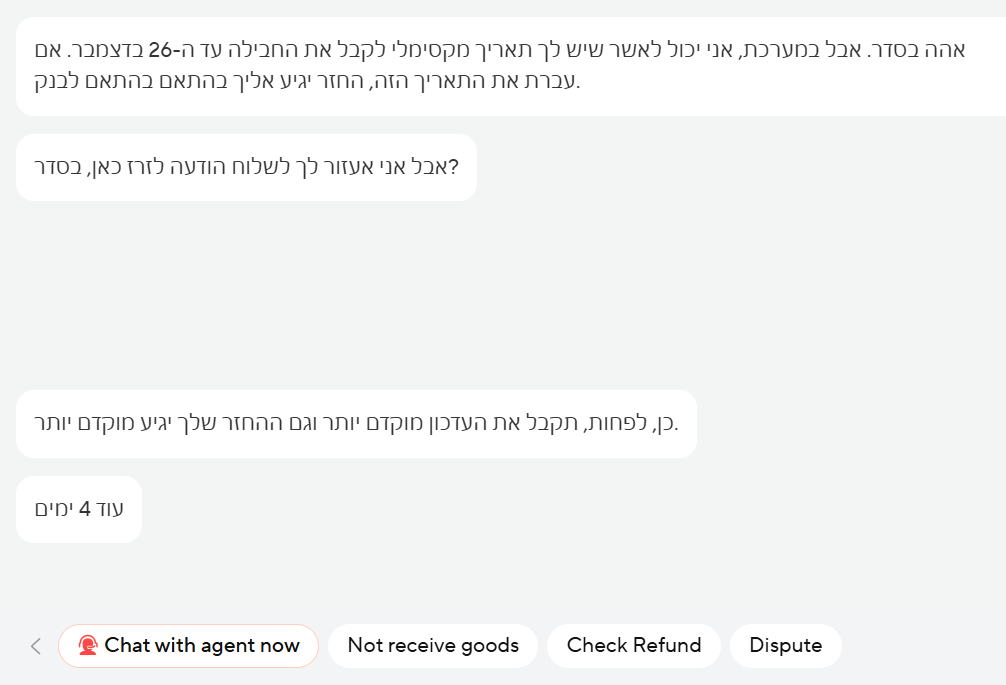Click the message bubble starting with "כן, לפחות"

[x=356, y=424]
